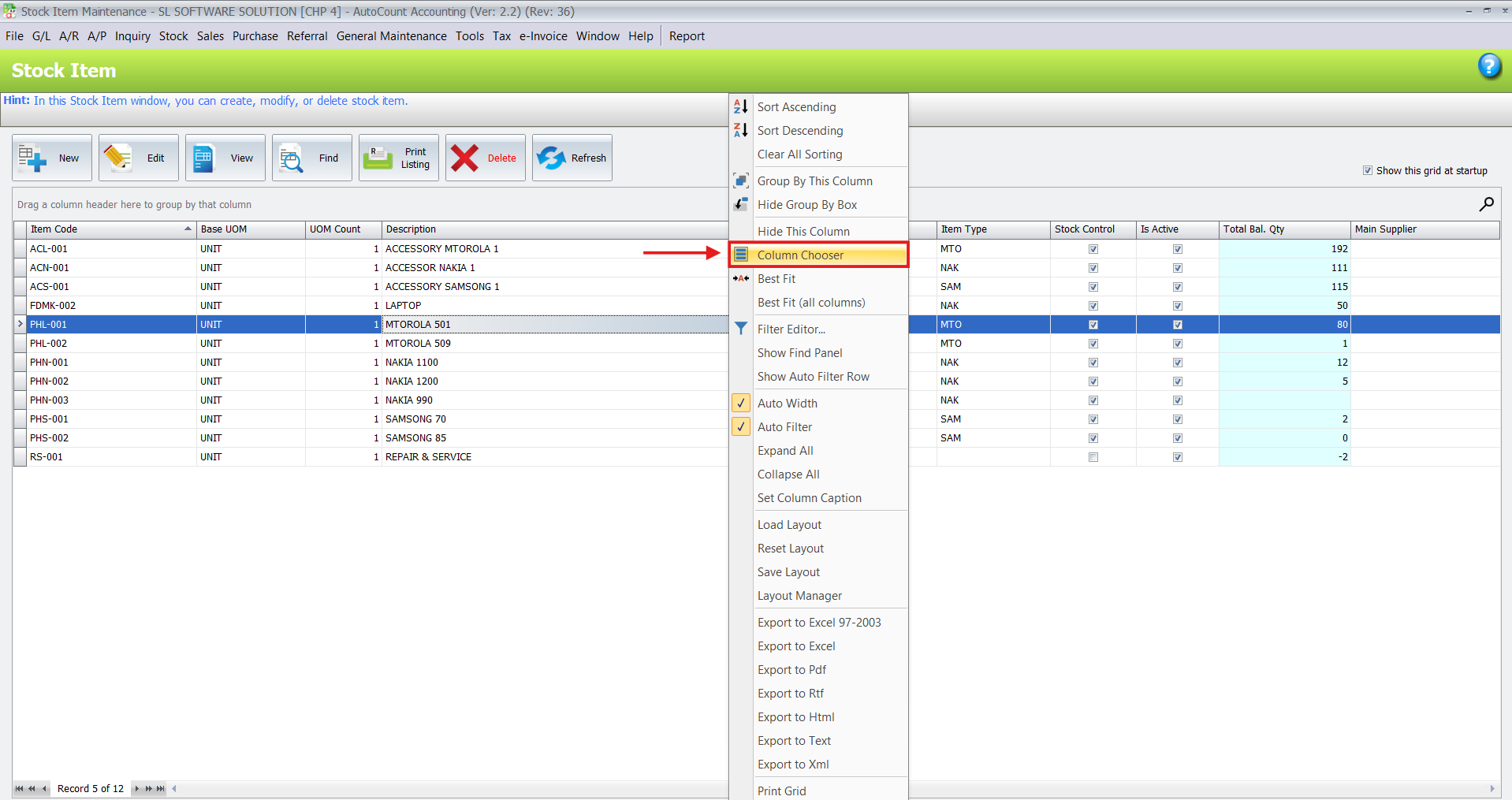This screenshot has width=1512, height=800.
Task: Click the Edit pencil icon
Action: coord(118,158)
